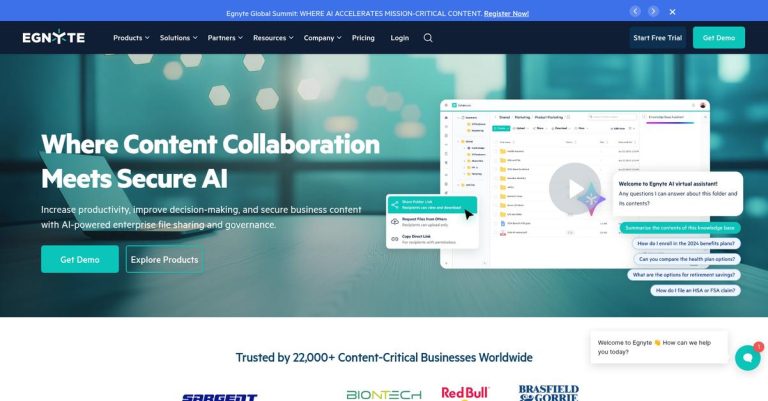Go to next announcement banner arrow
The image size is (768, 401).
point(653,11)
